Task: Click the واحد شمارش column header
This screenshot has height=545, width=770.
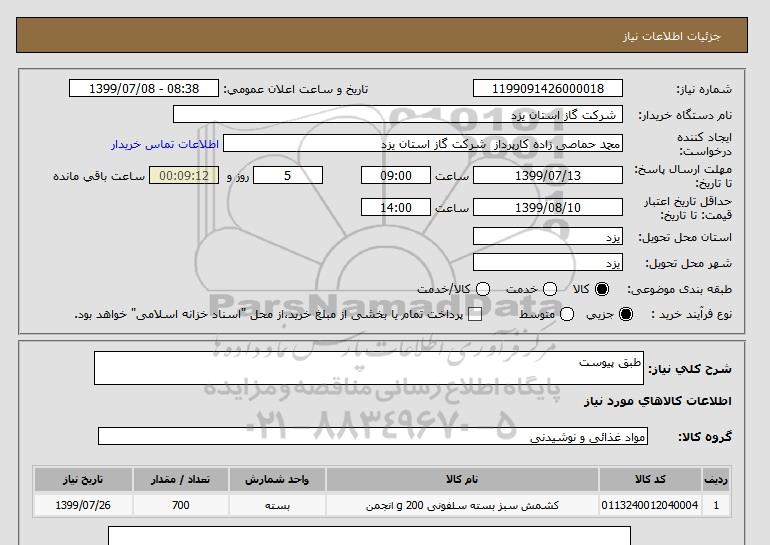Action: tap(277, 479)
